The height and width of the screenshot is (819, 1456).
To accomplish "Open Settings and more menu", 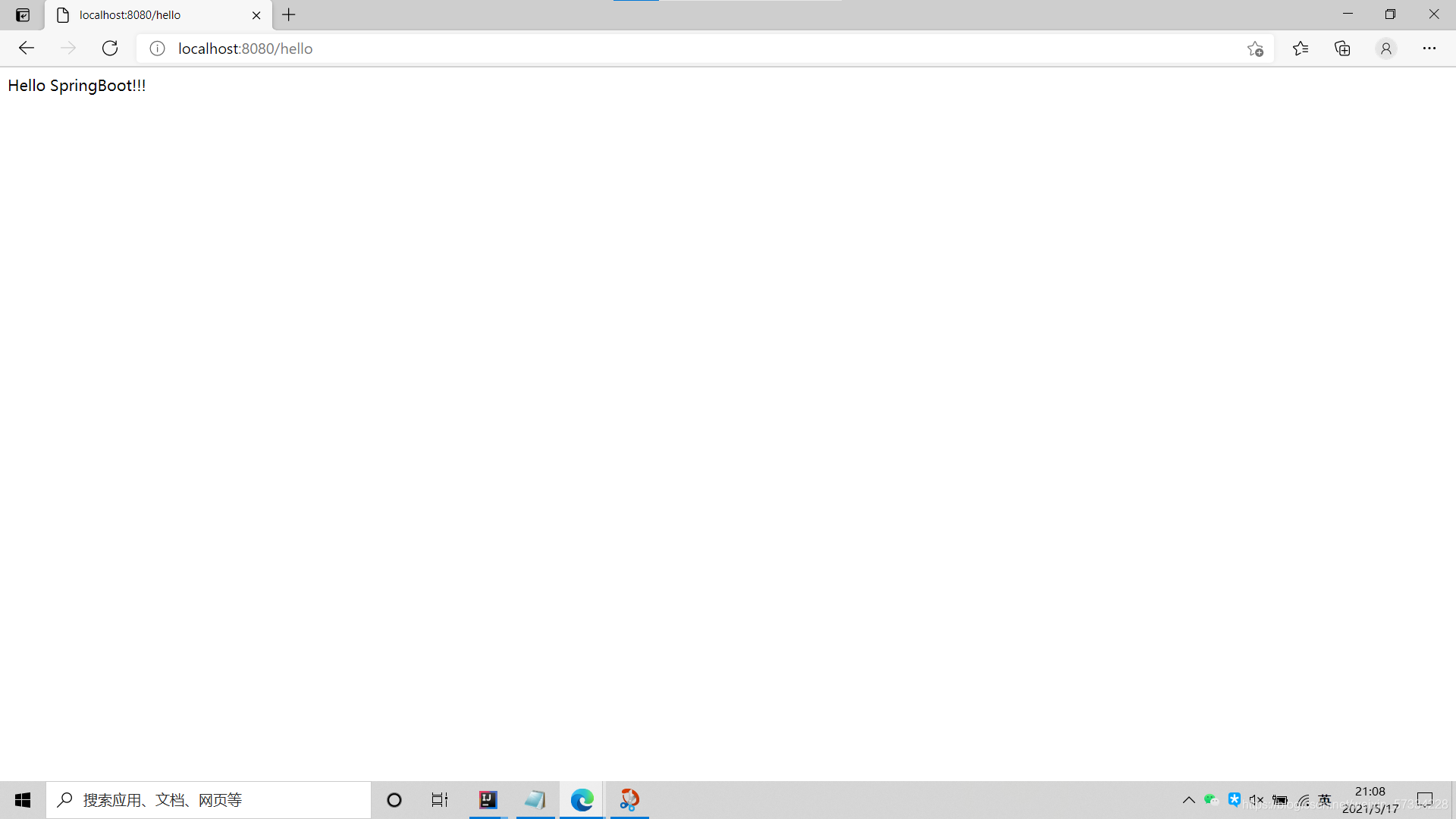I will click(x=1429, y=49).
